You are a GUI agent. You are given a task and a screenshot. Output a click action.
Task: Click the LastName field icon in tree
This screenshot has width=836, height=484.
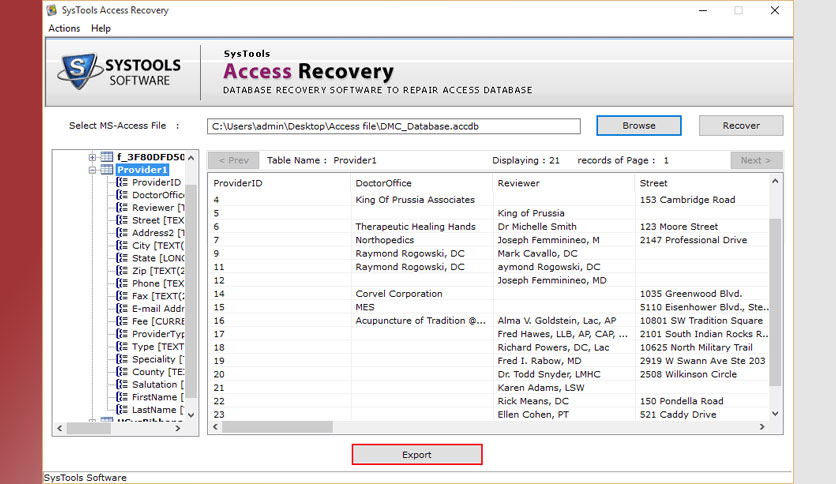tap(122, 409)
